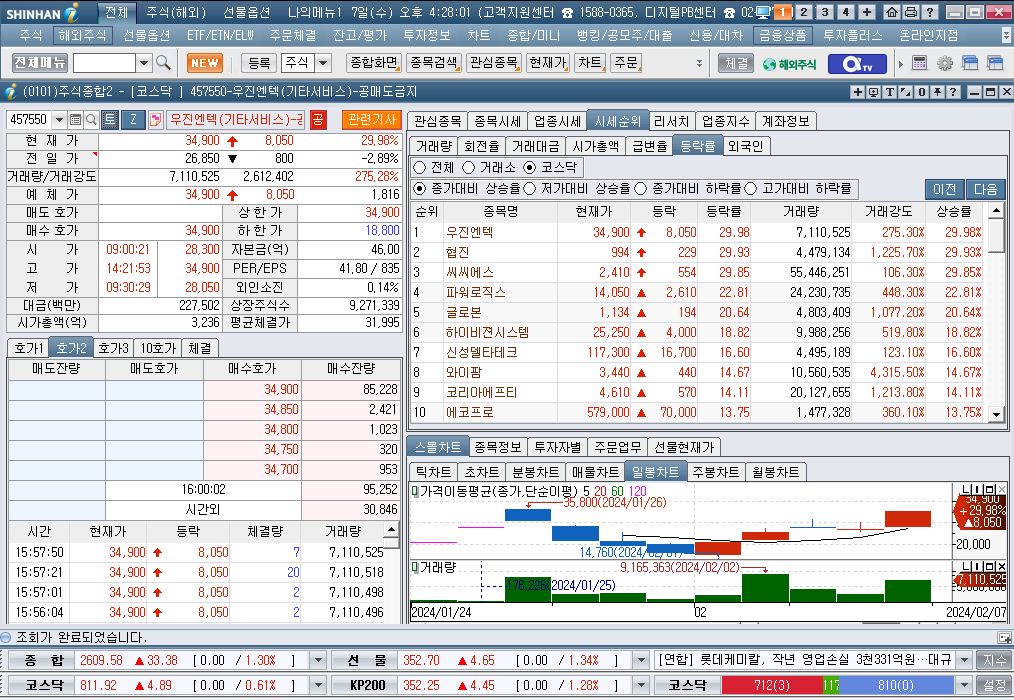Click the plus icon in inner window title bar
This screenshot has width=1014, height=700.
(x=858, y=93)
